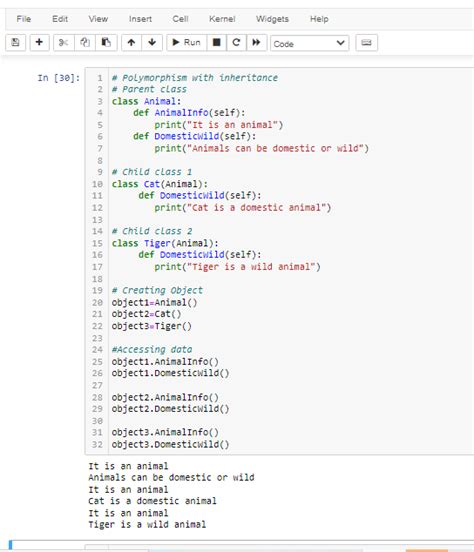The height and width of the screenshot is (552, 474).
Task: Click 'object2=Cat()' code line
Action: click(x=146, y=314)
